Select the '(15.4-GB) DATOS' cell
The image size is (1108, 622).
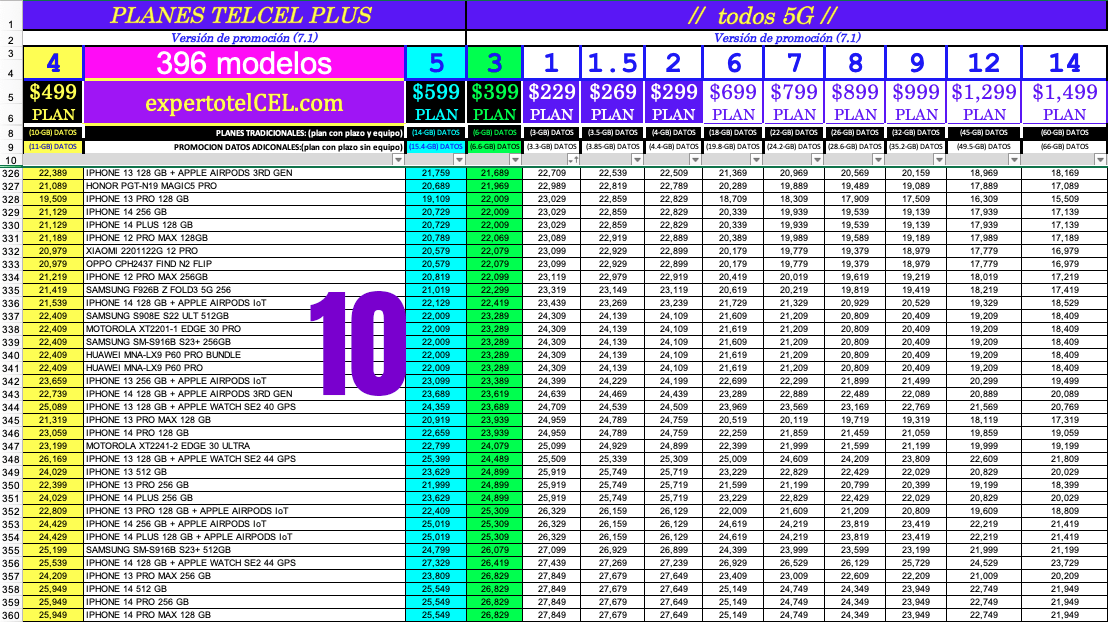pos(436,147)
